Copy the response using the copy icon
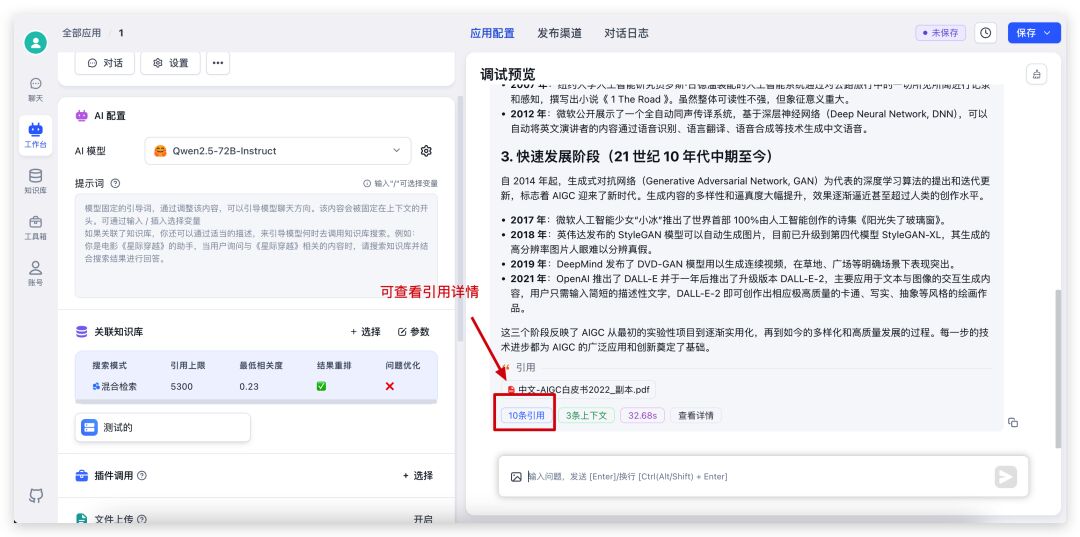Viewport: 1080px width, 537px height. (x=1012, y=422)
